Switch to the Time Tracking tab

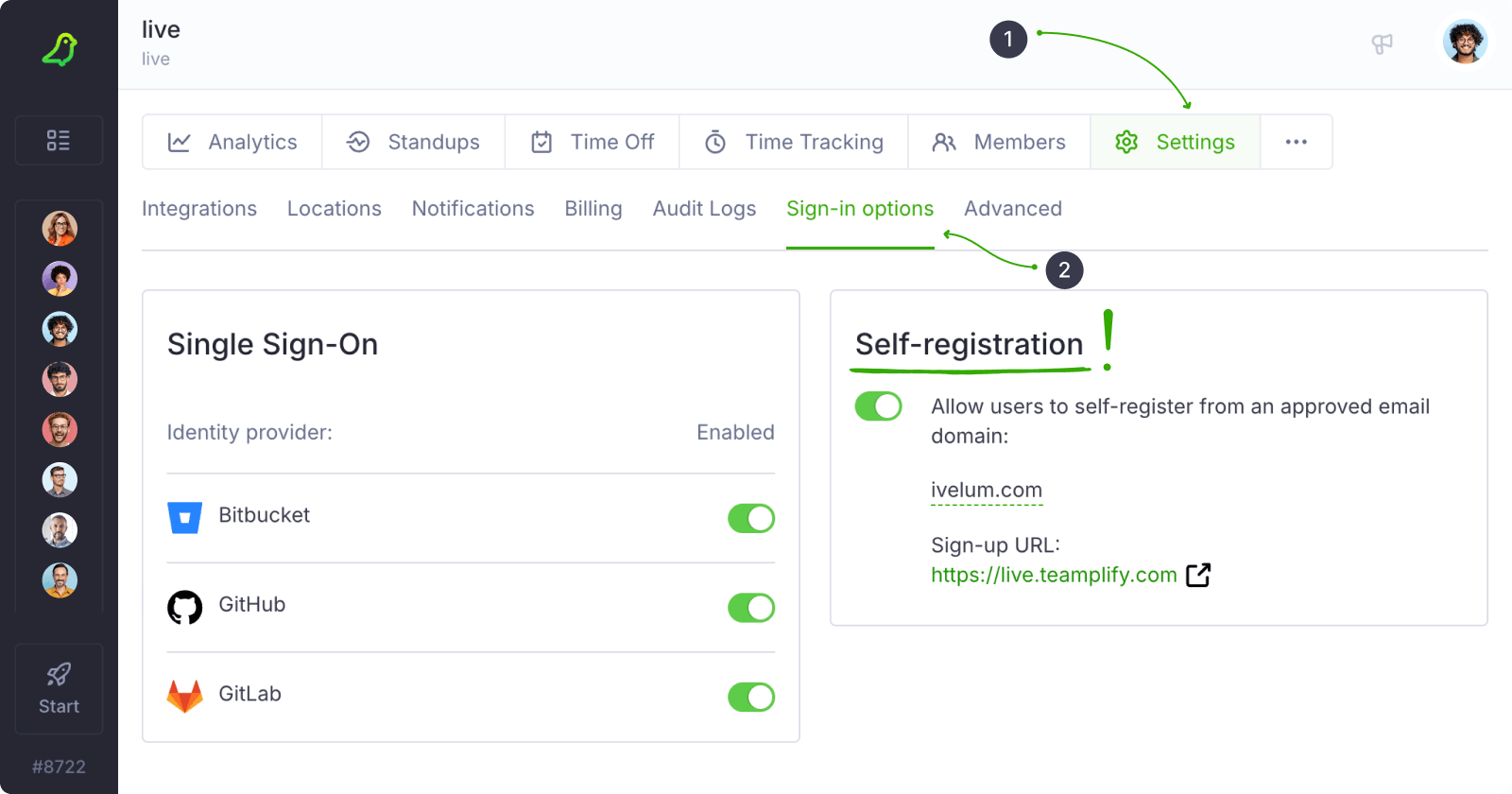794,142
